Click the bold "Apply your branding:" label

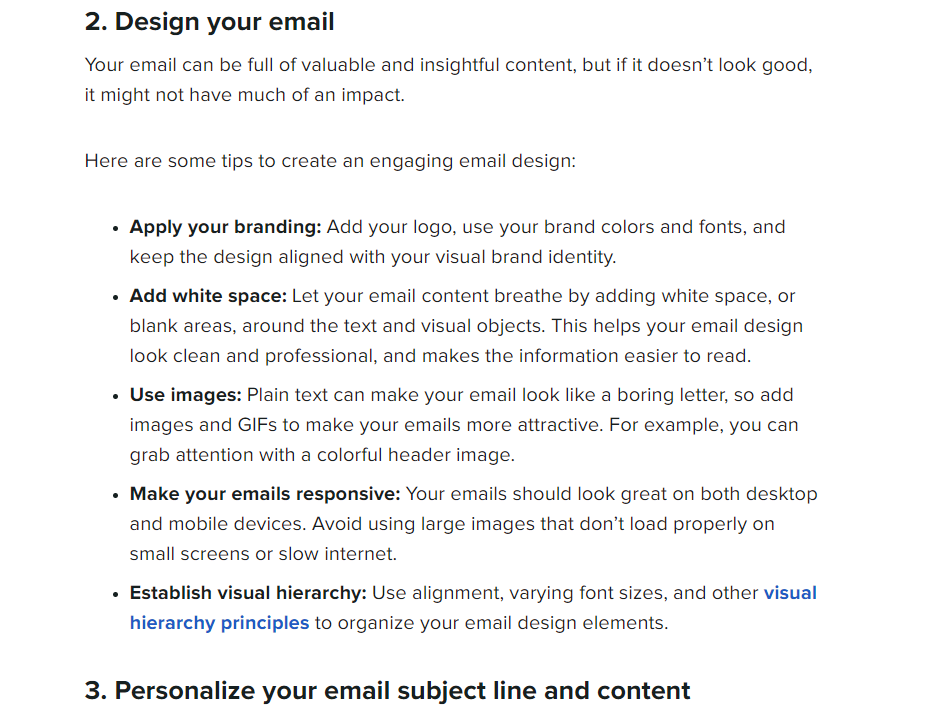tap(225, 227)
